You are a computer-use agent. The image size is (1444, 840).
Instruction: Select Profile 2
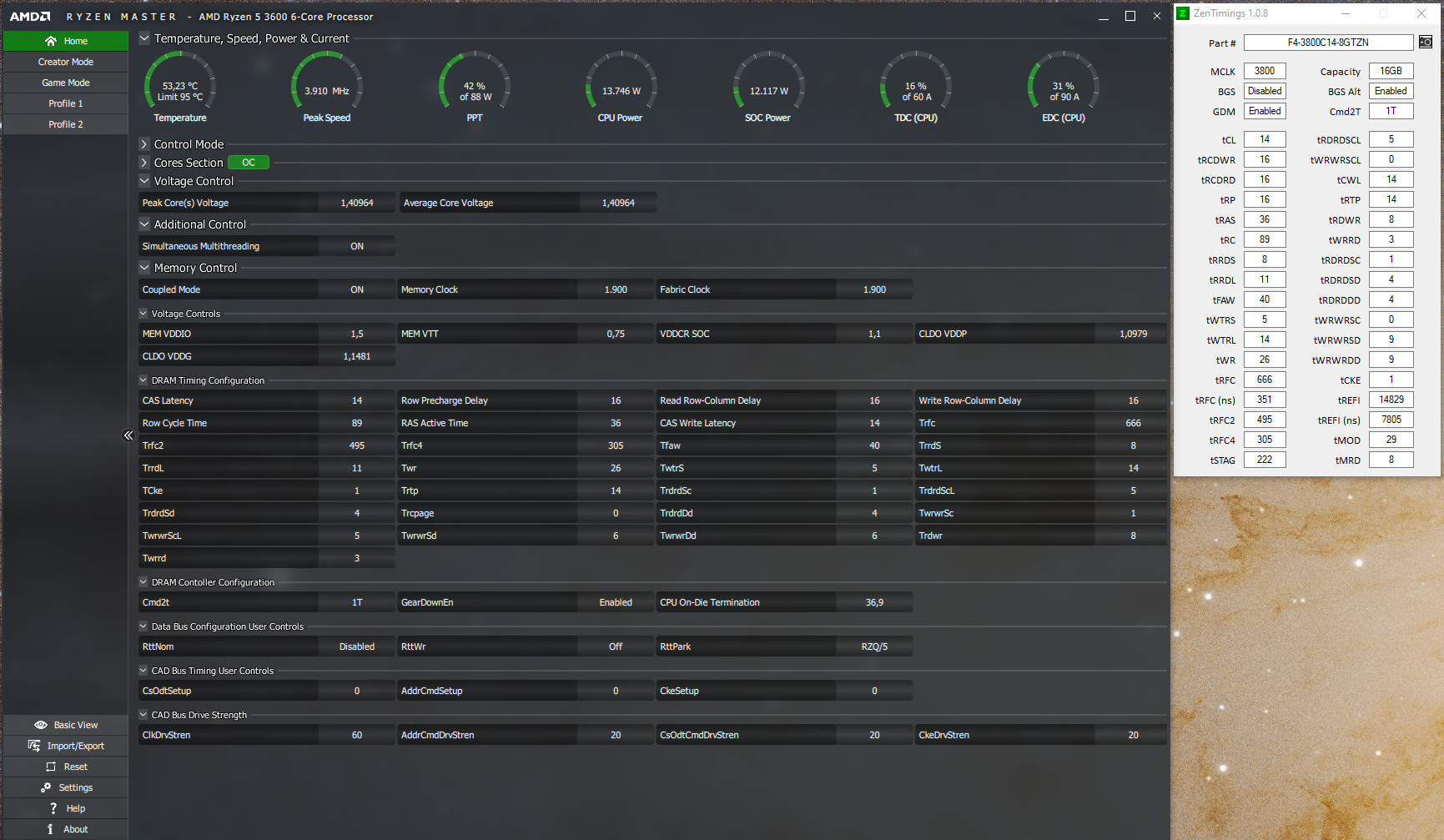(x=66, y=124)
